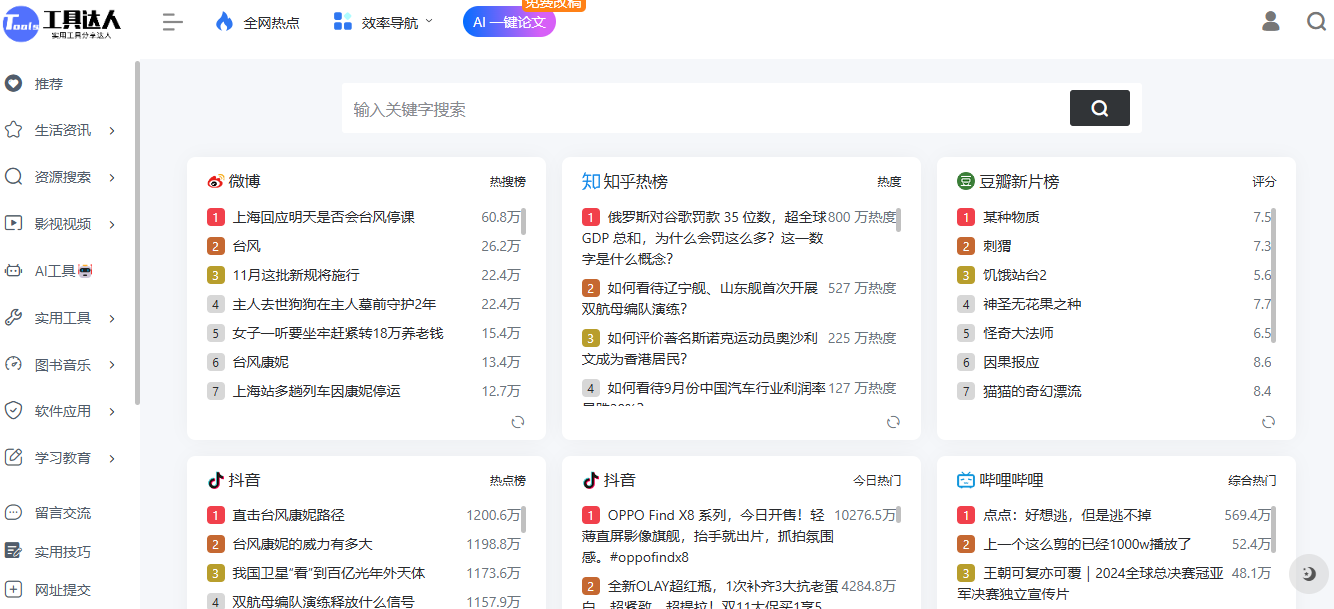1334x609 pixels.
Task: Open 影视视频 sidebar category
Action: pyautogui.click(x=63, y=224)
